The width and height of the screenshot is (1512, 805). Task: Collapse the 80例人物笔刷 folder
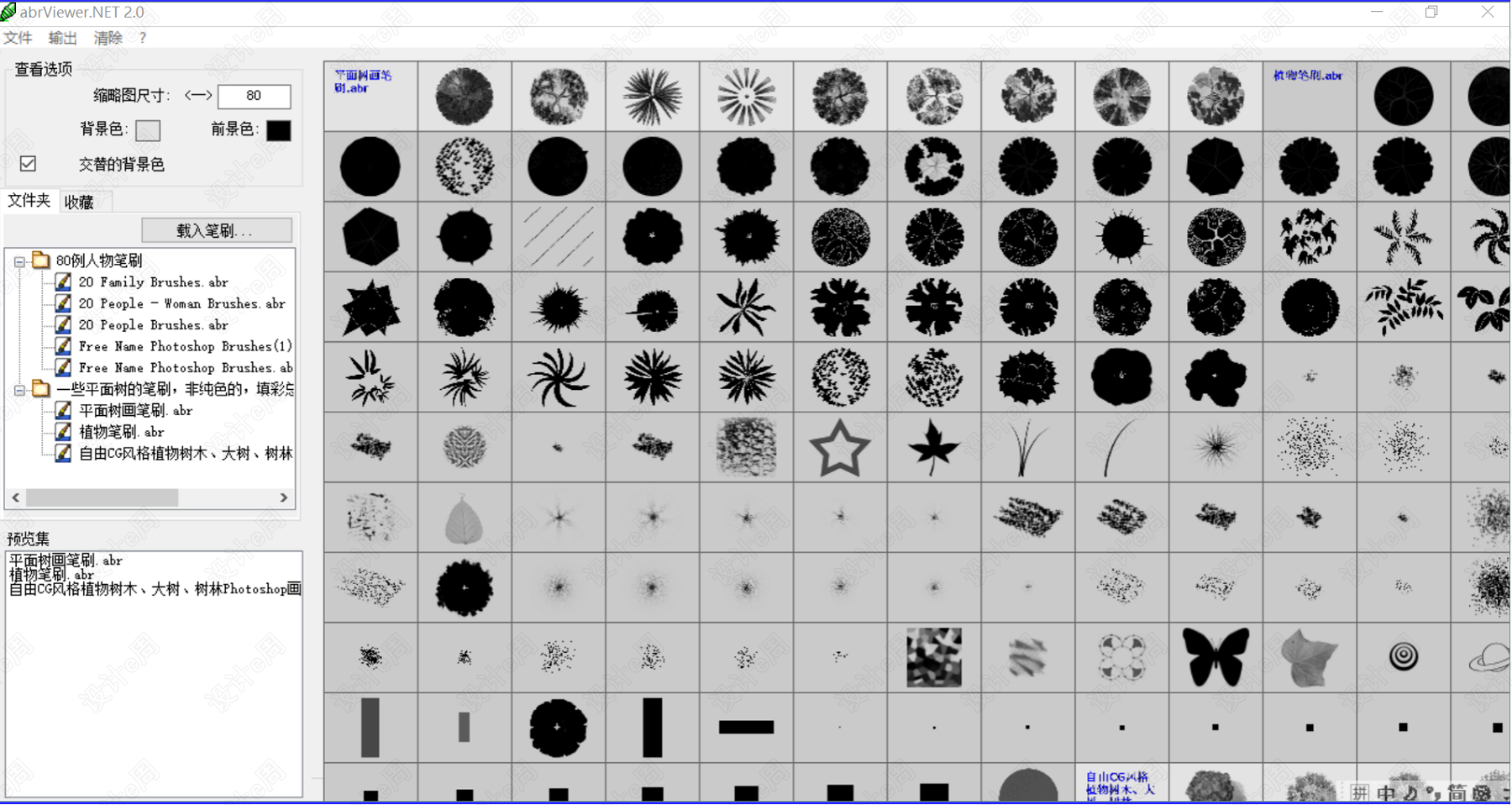(18, 261)
